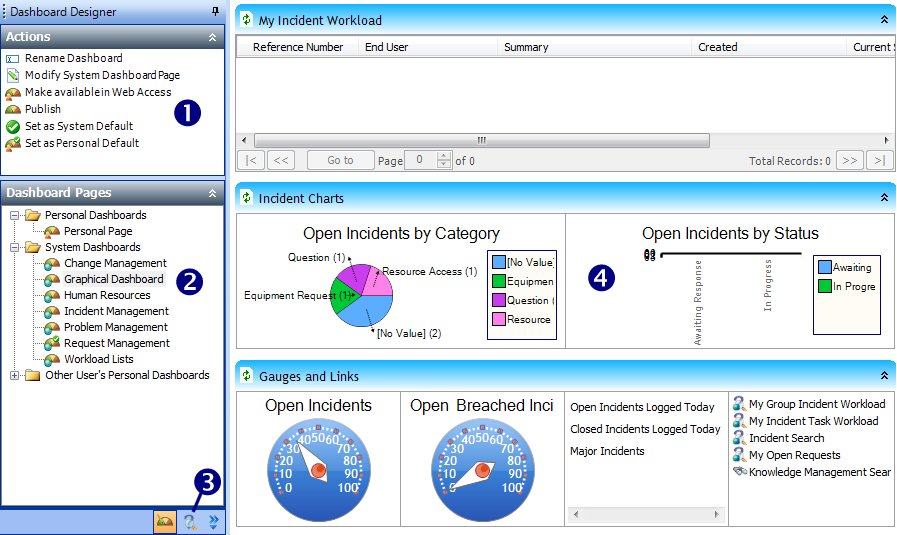Click the Go to page button
Screen dimensions: 897x535
click(340, 160)
